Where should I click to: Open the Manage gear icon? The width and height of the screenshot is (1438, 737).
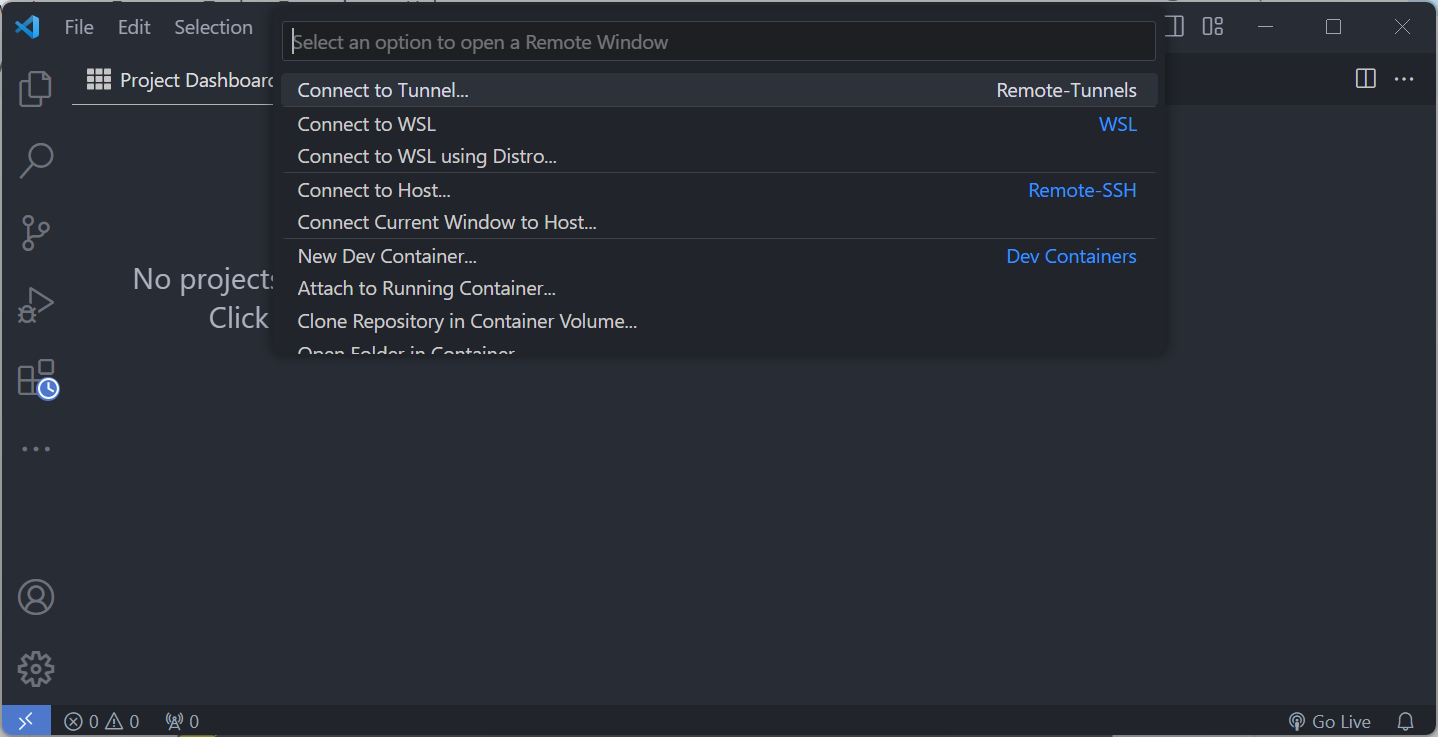(36, 669)
